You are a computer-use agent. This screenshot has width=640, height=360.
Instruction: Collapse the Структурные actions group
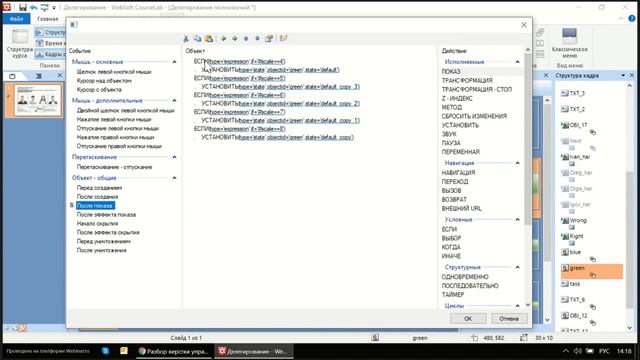point(518,267)
